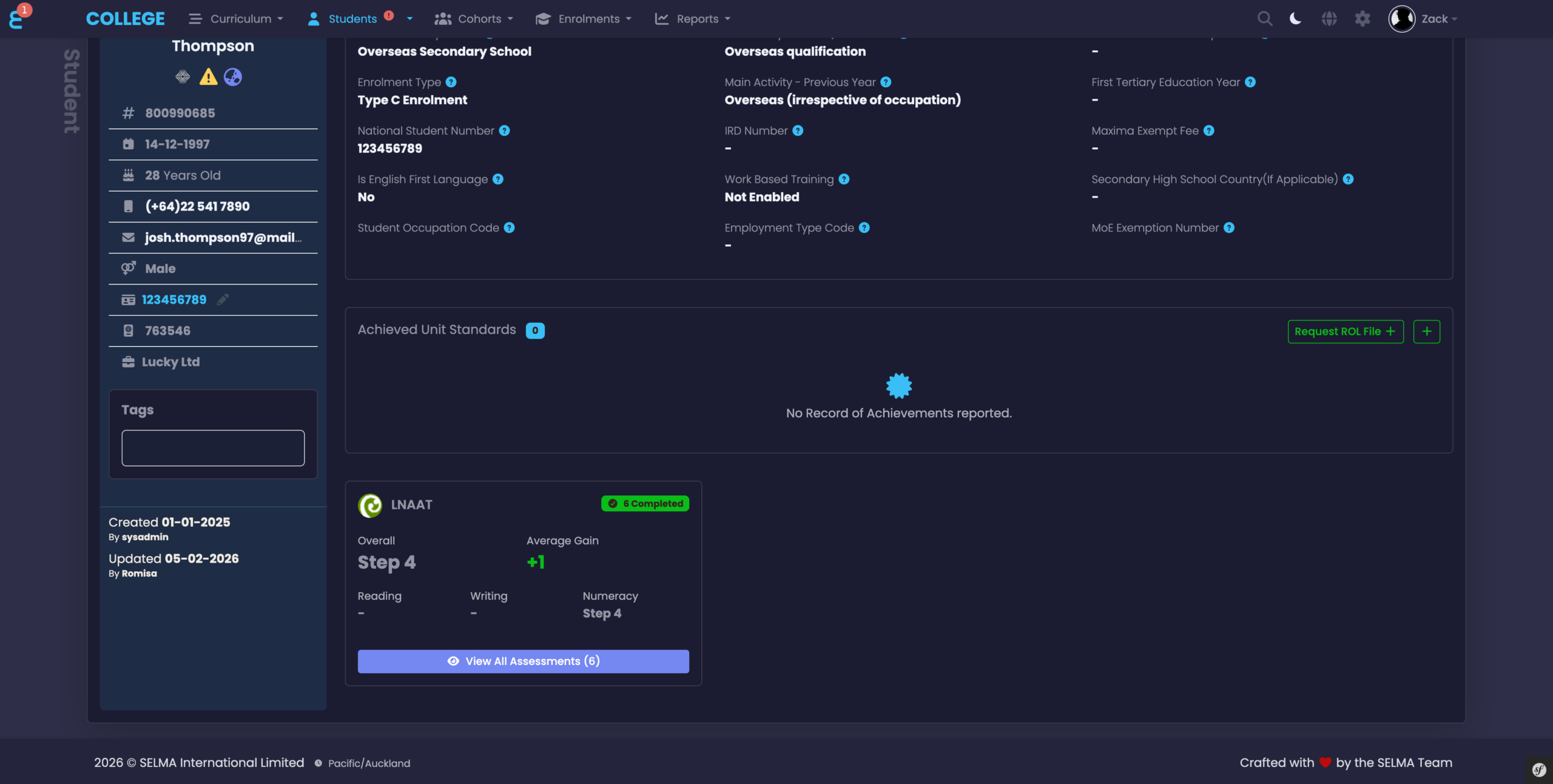1553x784 pixels.
Task: Click the Tags input field
Action: [x=213, y=448]
